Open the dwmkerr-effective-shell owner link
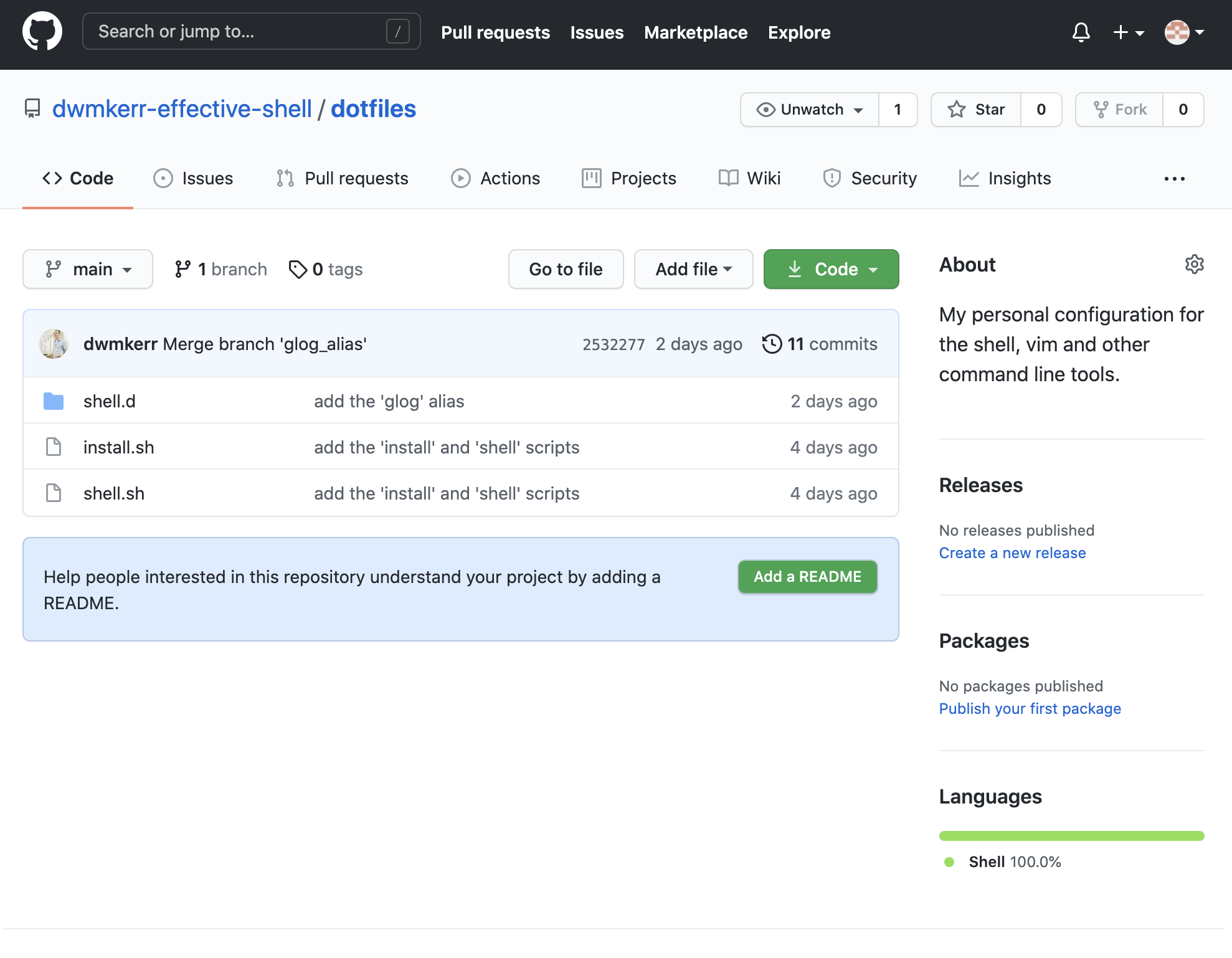Screen dimensions: 1232x958 pos(182,109)
